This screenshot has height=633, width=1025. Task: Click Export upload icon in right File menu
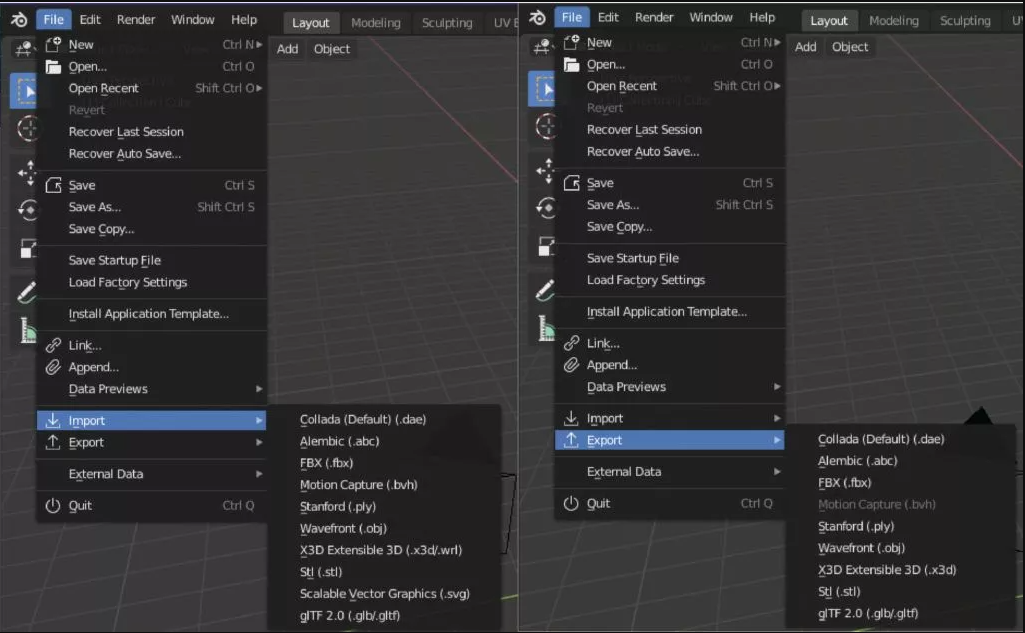click(x=571, y=439)
